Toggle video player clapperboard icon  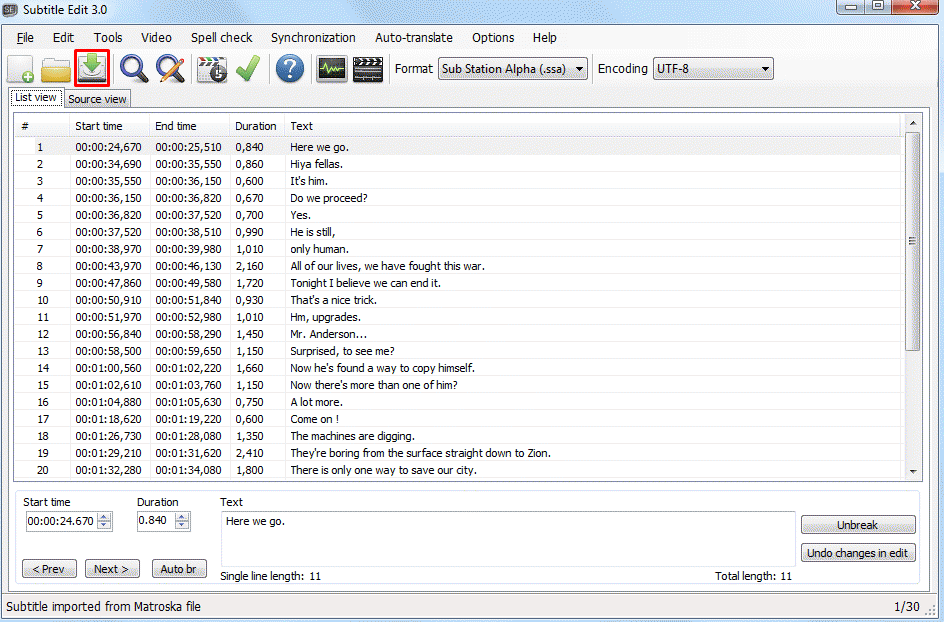(x=368, y=69)
